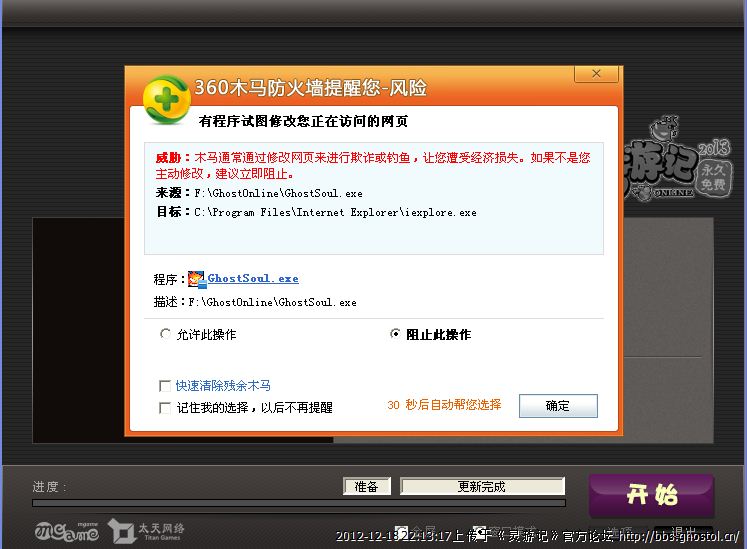Click the Mgame logo at bottom left

click(x=66, y=531)
